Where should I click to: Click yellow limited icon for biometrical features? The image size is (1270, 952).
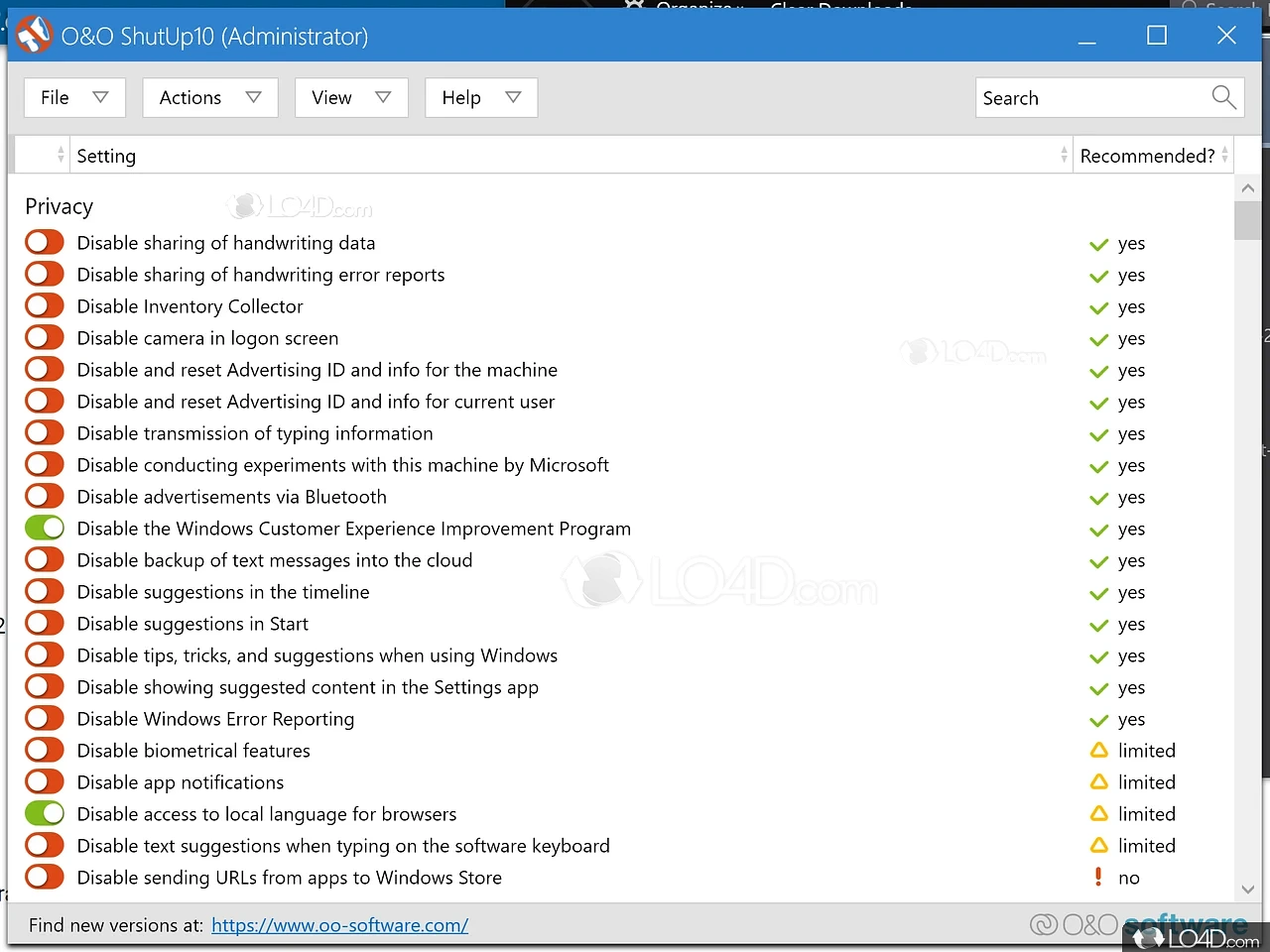(1098, 750)
